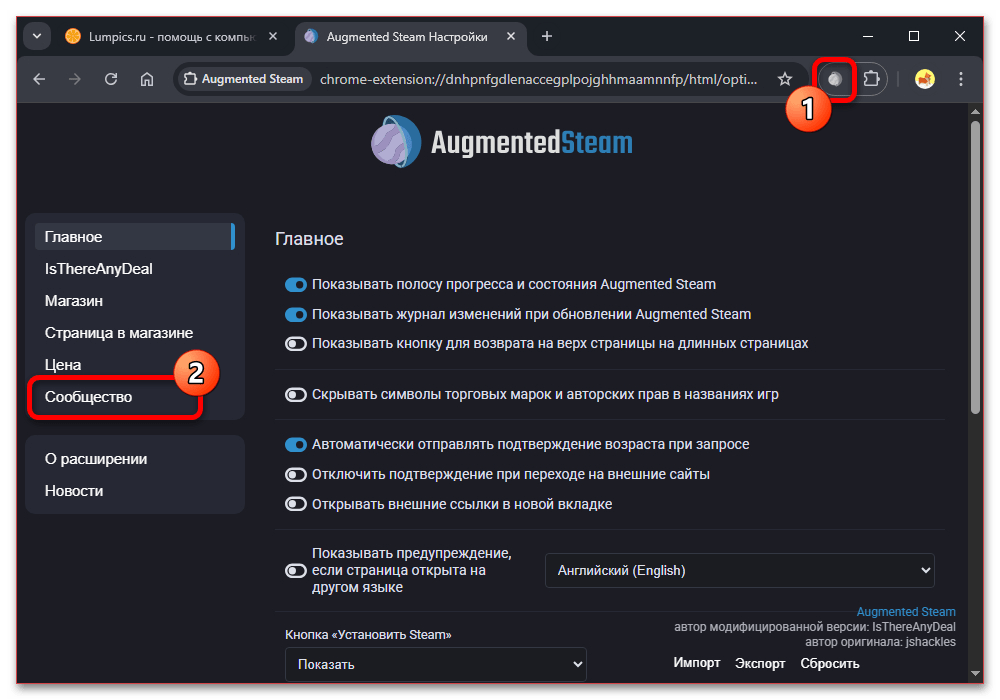Enable Скрывать символы торговых марок

point(296,395)
